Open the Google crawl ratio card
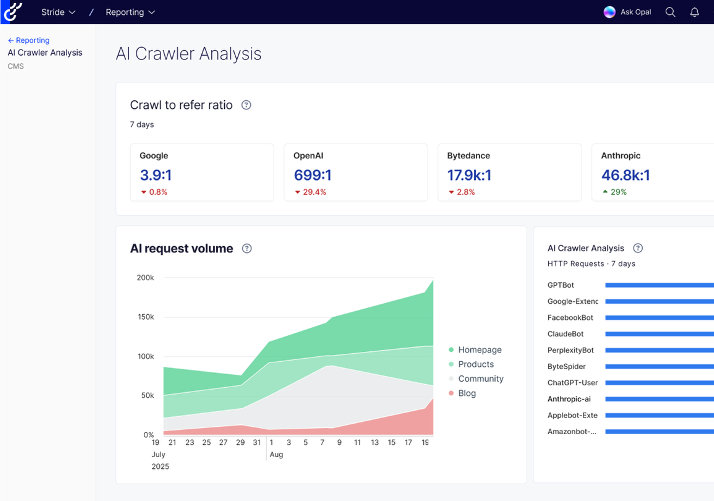This screenshot has width=714, height=501. click(202, 172)
